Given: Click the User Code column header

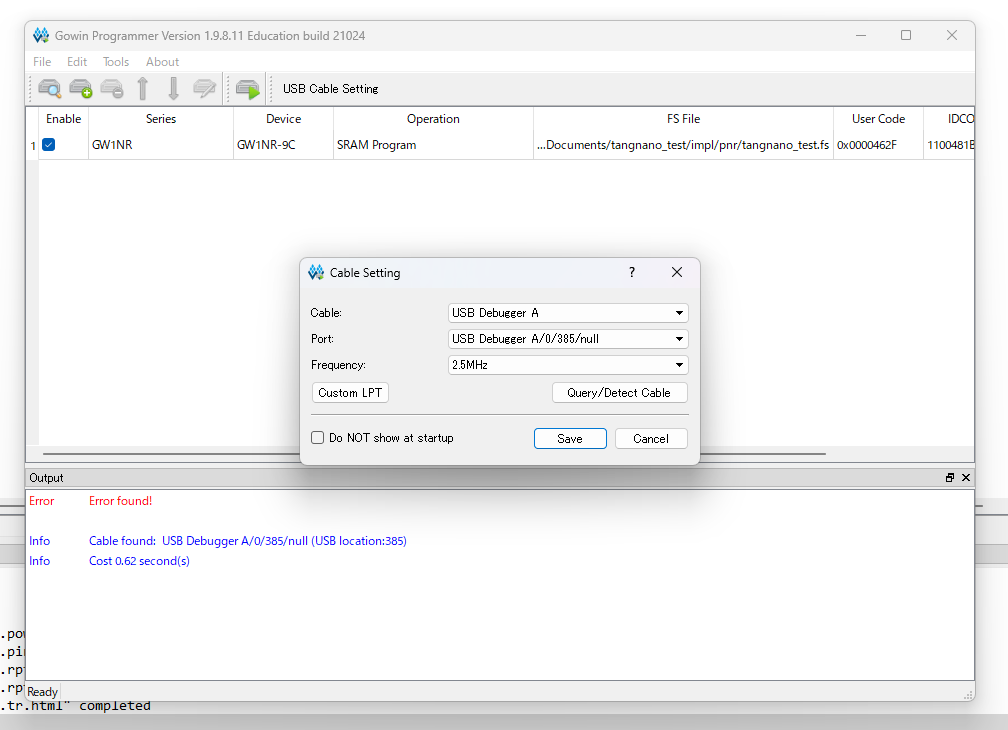Looking at the screenshot, I should (878, 119).
